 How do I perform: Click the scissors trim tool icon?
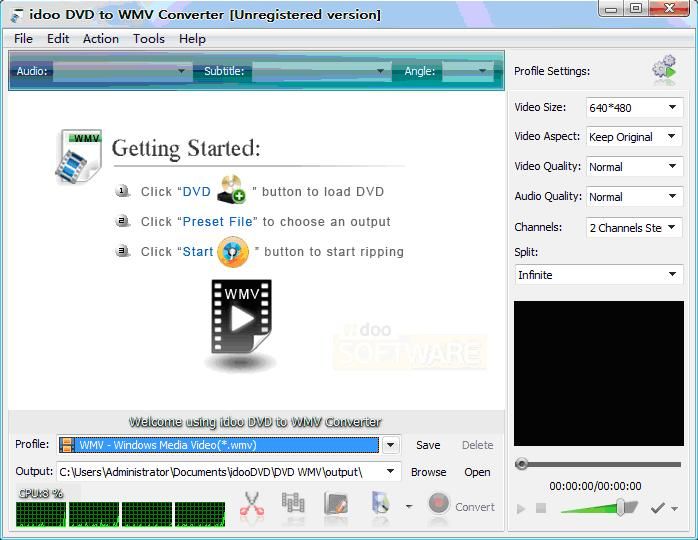tap(252, 505)
